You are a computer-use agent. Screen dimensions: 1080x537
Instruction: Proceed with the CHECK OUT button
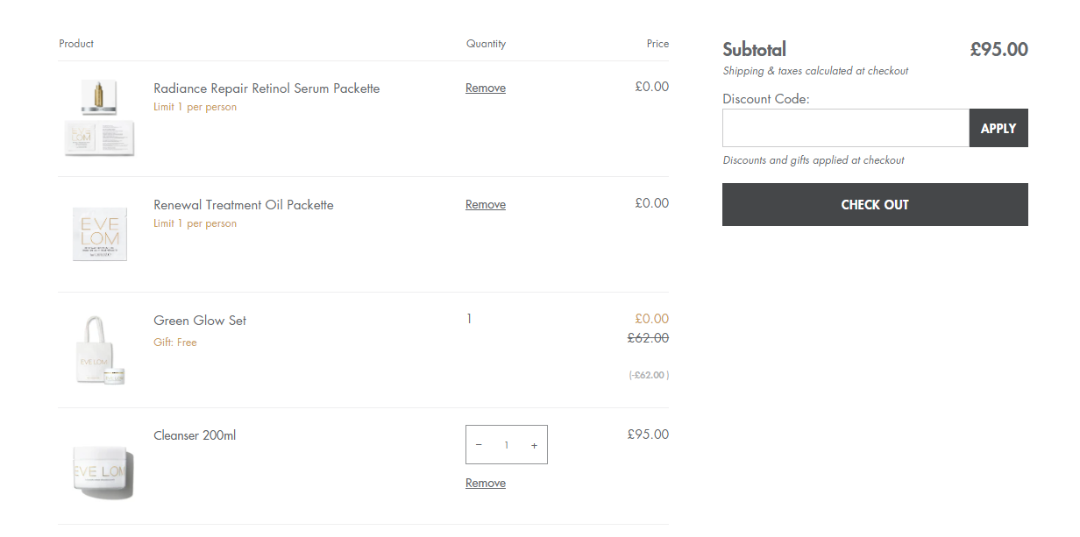(874, 204)
